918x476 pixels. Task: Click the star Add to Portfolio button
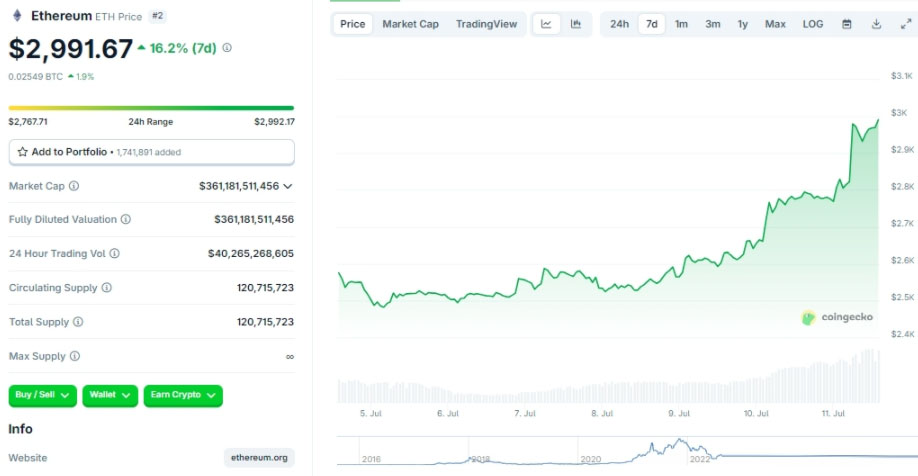tap(151, 152)
